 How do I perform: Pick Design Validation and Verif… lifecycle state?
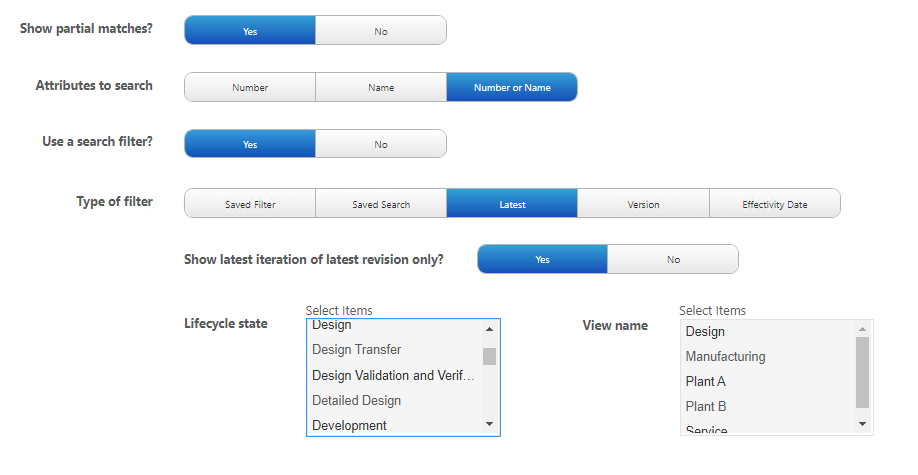[394, 375]
